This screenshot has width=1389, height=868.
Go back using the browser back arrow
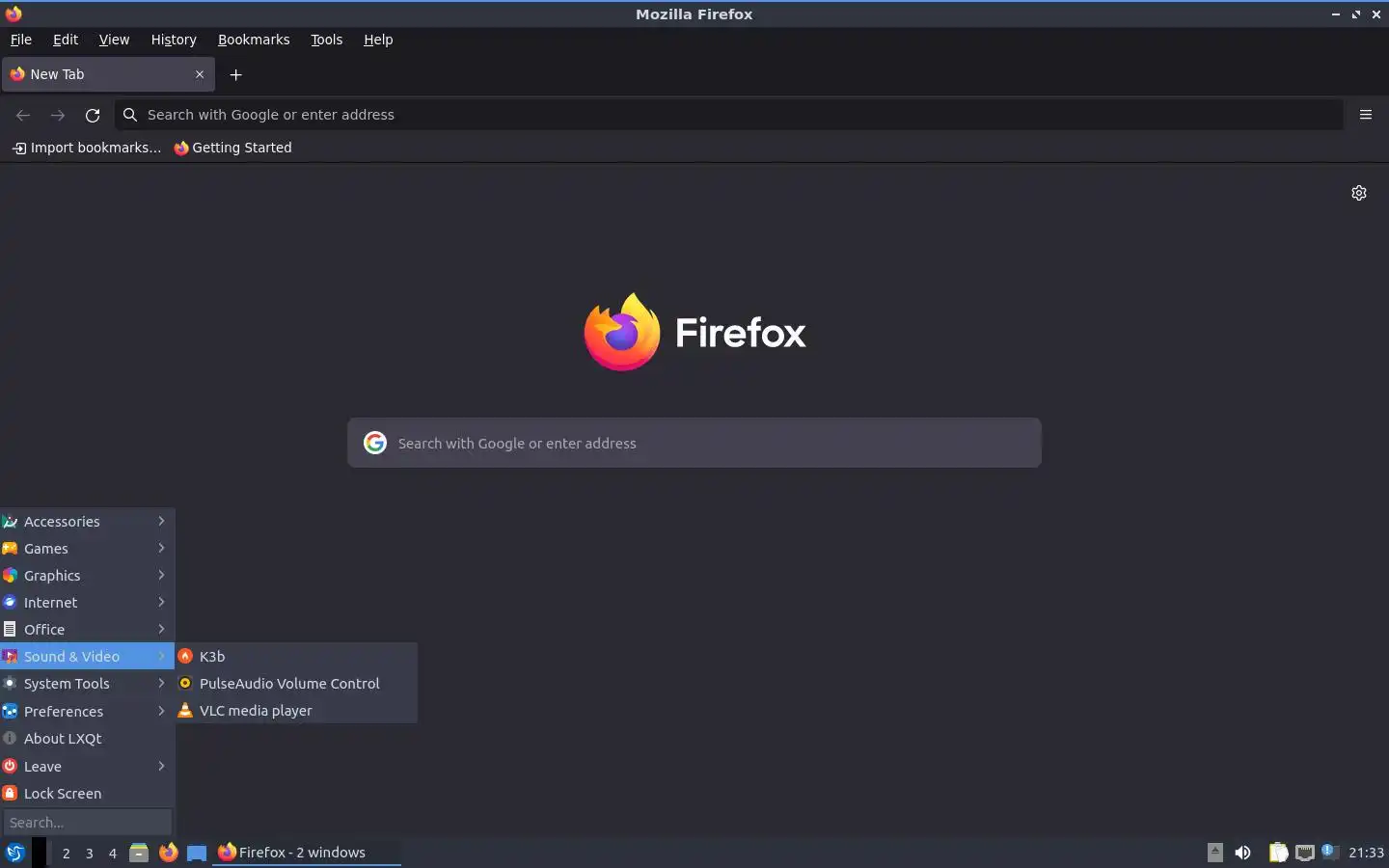click(23, 115)
